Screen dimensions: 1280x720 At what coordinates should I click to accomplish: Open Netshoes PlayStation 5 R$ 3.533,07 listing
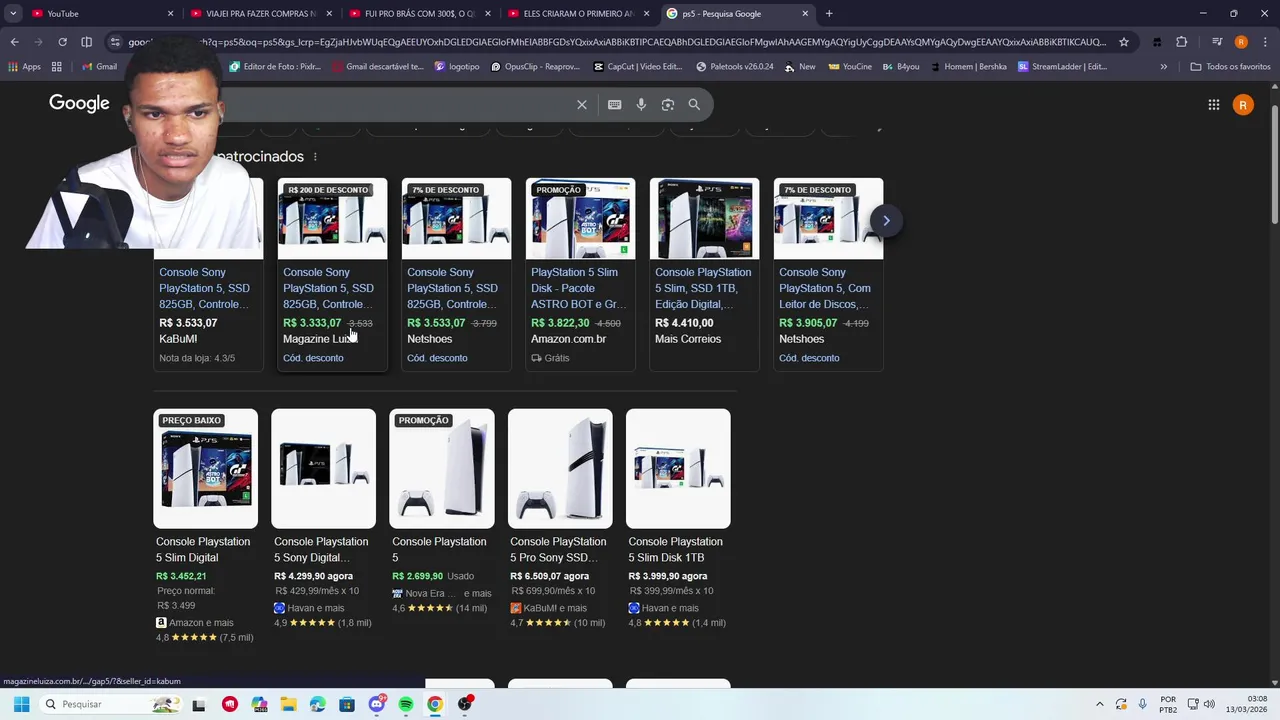tap(456, 274)
